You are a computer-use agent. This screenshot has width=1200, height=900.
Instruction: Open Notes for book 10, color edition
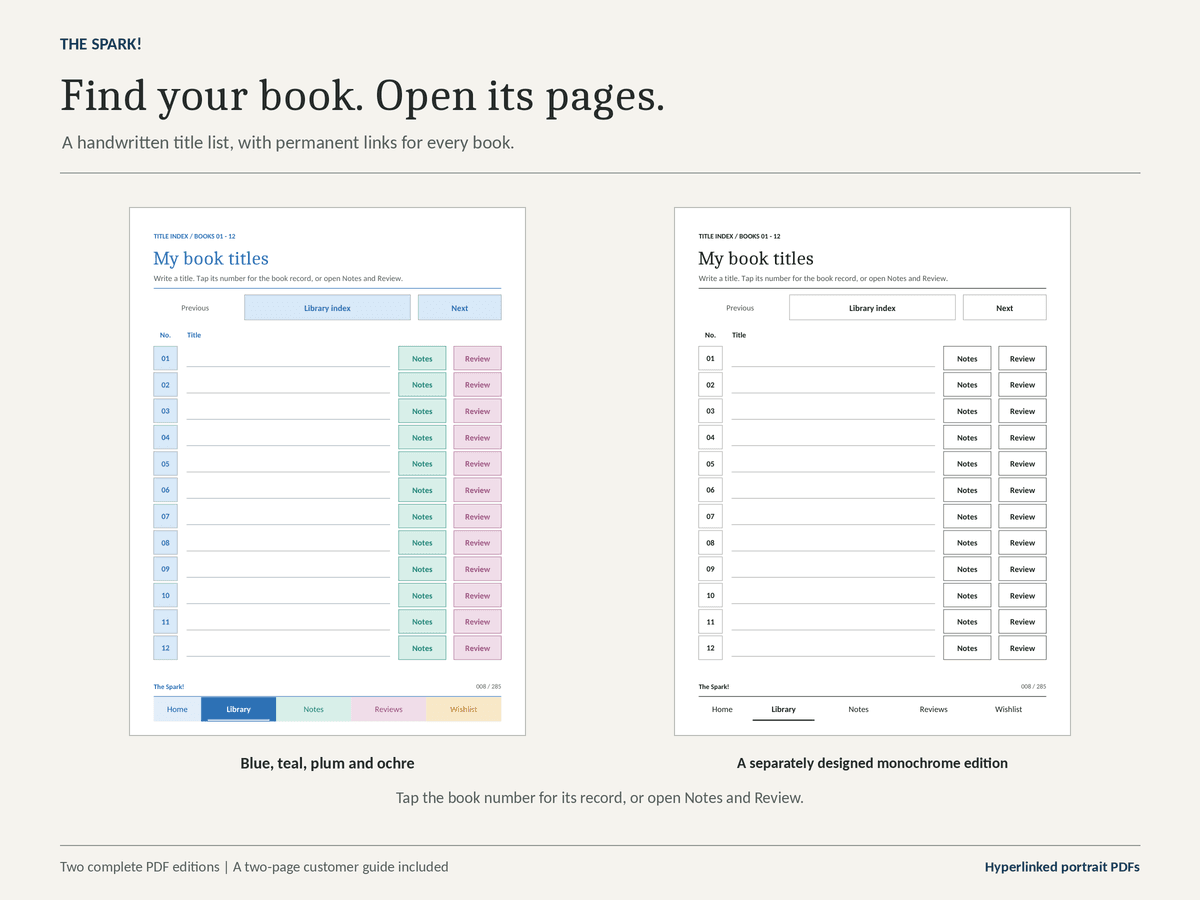[x=422, y=596]
